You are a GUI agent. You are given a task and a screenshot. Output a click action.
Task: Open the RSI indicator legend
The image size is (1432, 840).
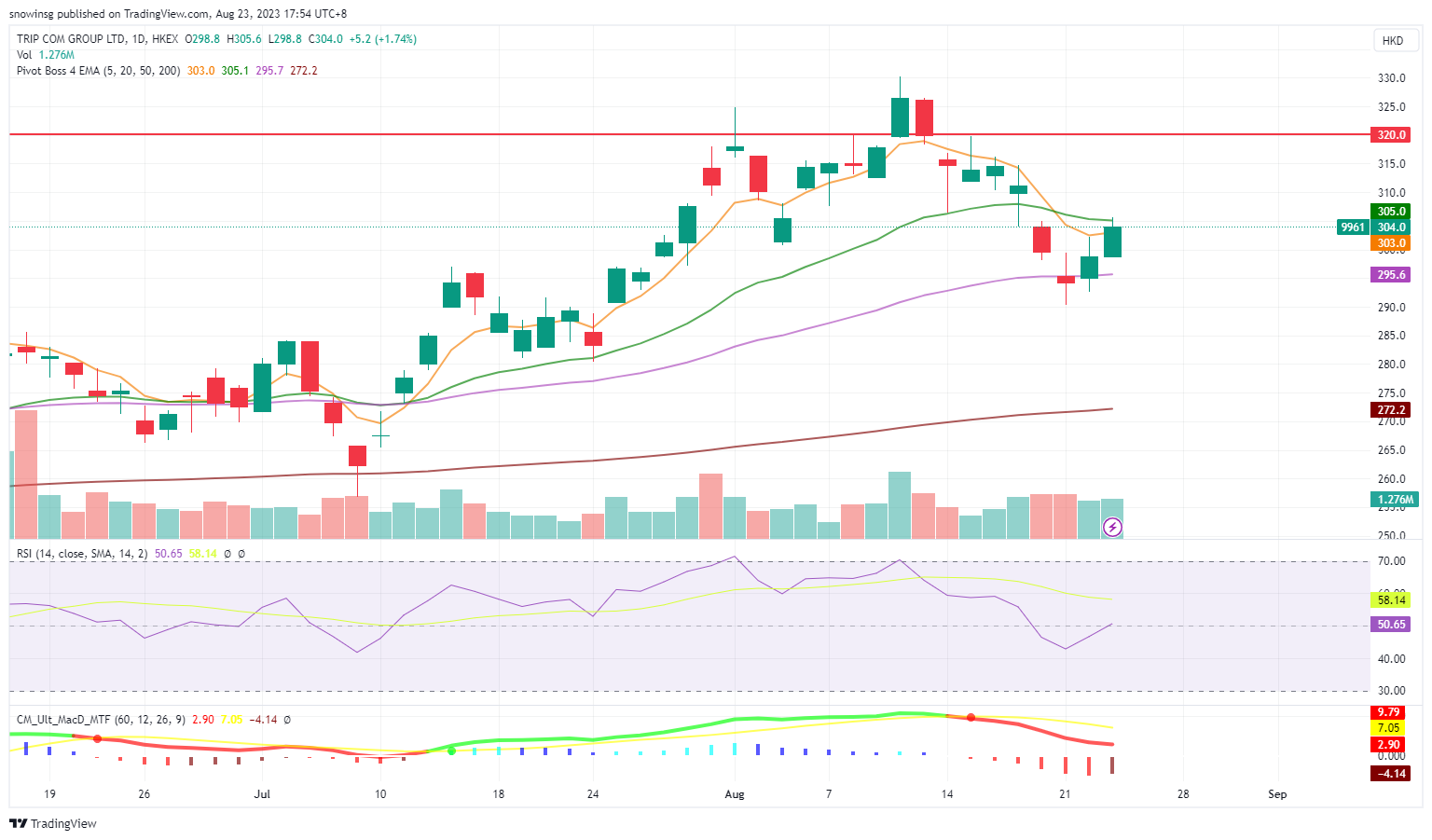coord(82,554)
